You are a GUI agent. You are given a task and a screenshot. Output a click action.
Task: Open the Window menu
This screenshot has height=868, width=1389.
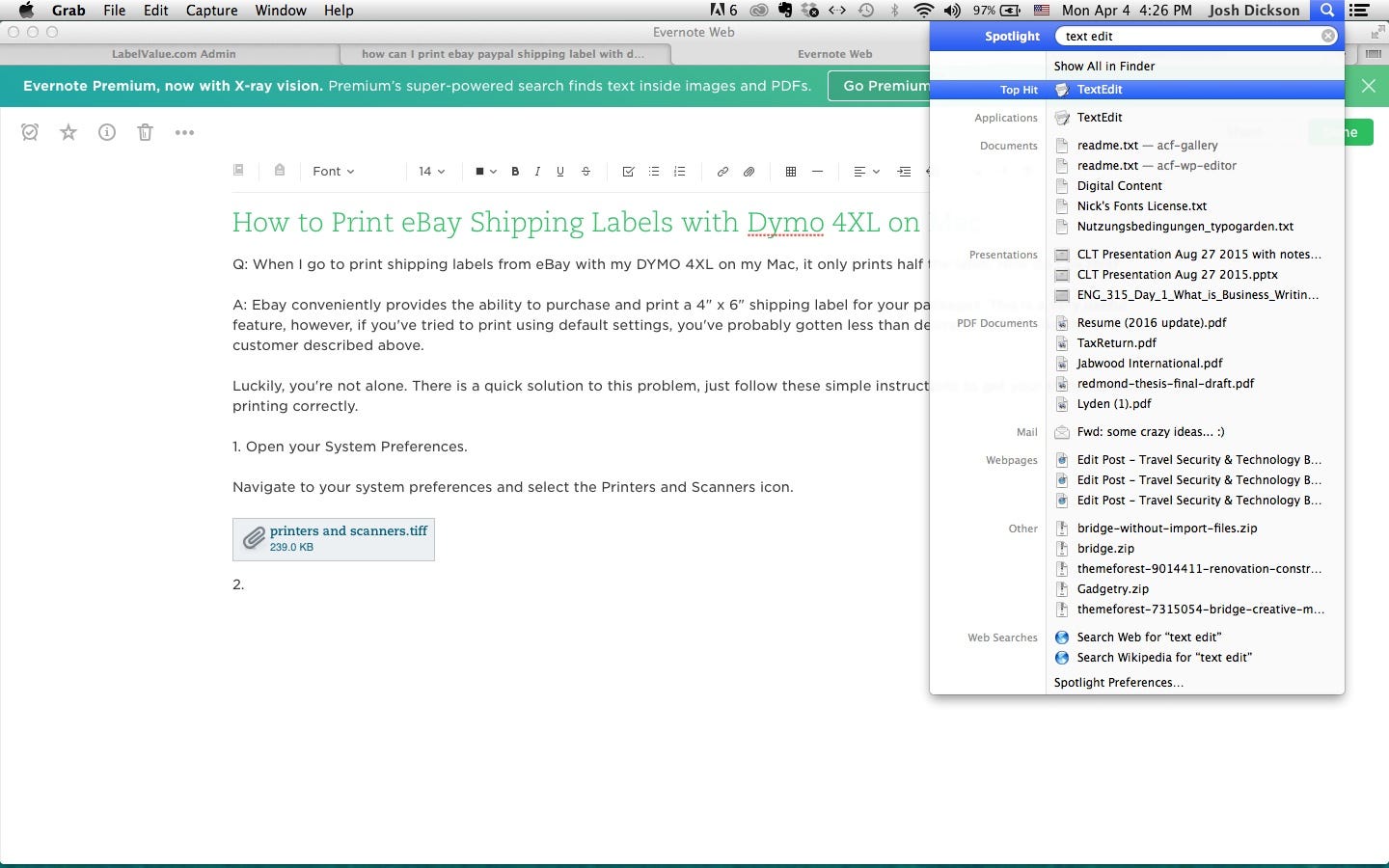tap(281, 11)
